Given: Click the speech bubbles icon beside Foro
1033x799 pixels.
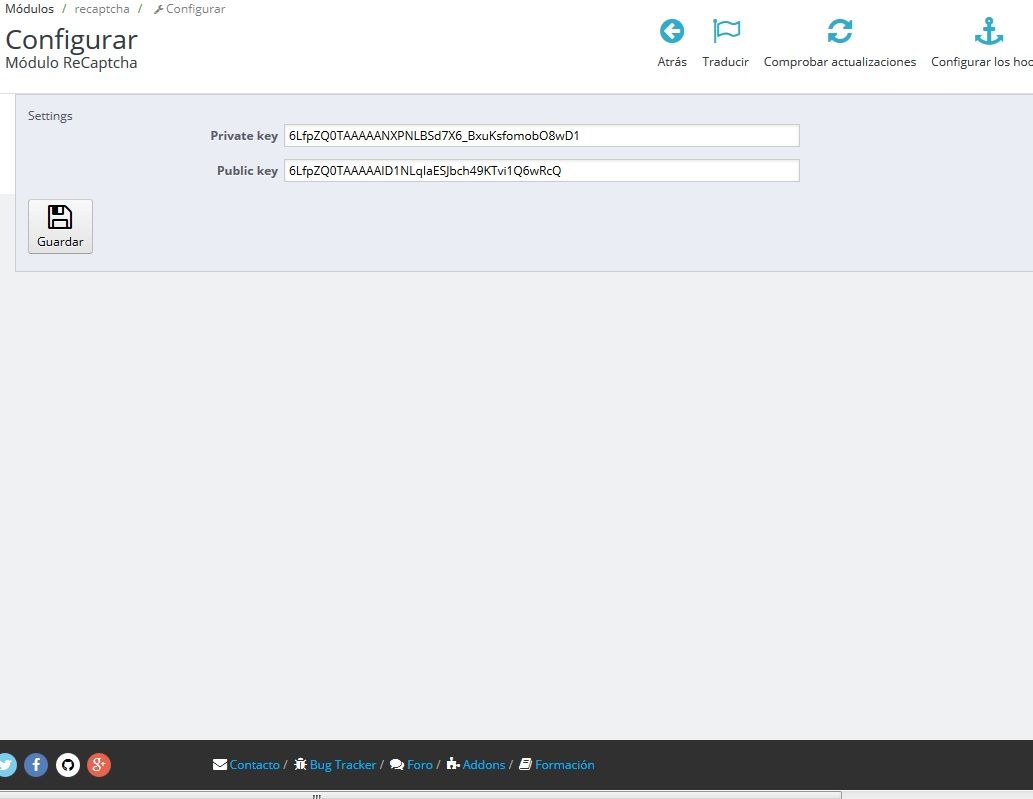Looking at the screenshot, I should point(397,765).
